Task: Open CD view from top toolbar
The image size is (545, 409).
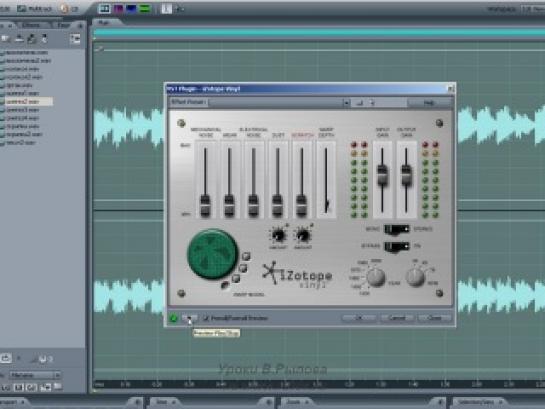Action: (69, 8)
